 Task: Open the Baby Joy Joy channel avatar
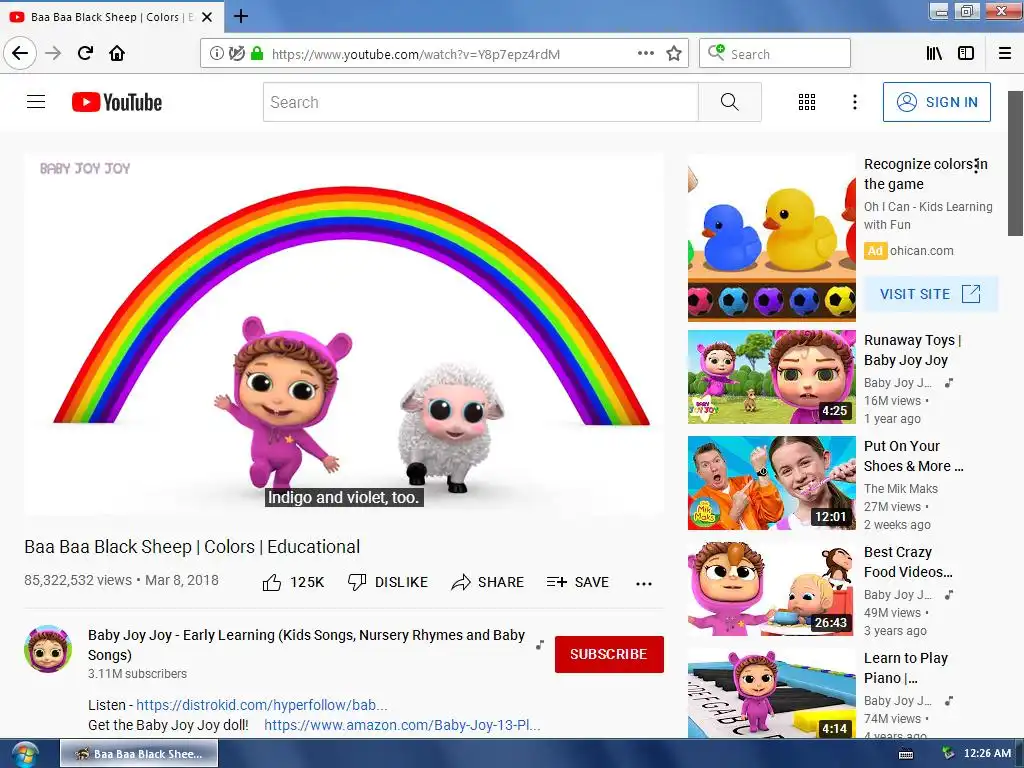[48, 649]
